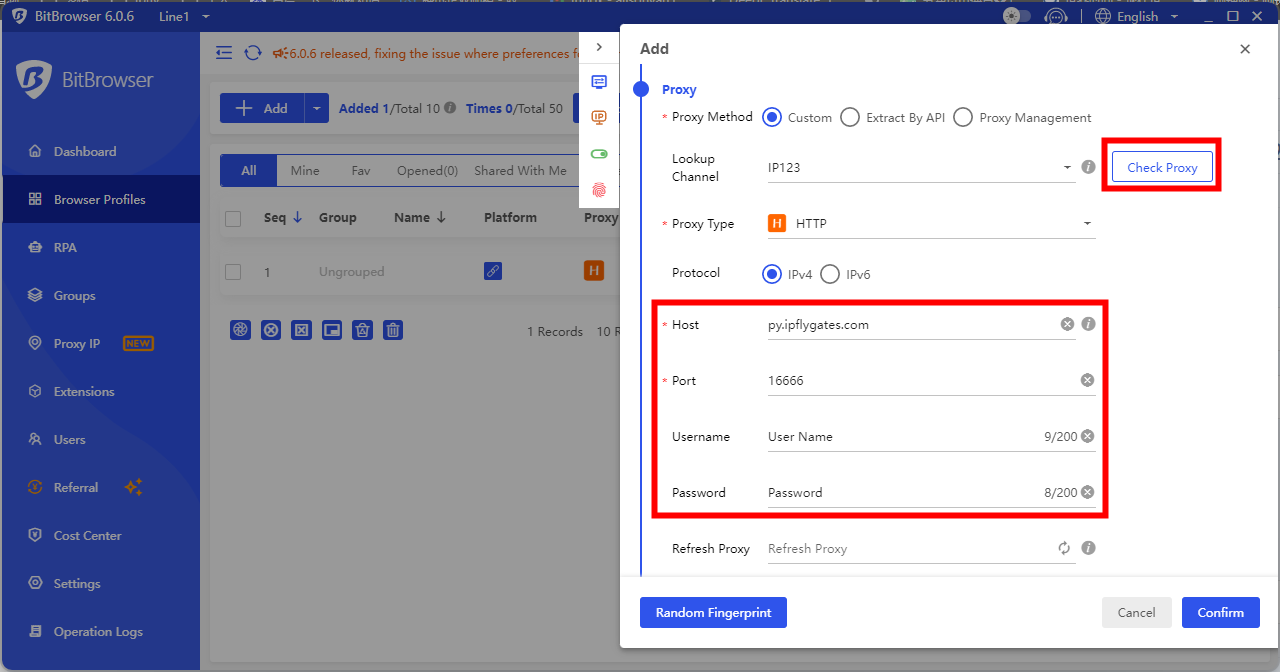Sort by Seq column
The height and width of the screenshot is (672, 1280).
(x=283, y=218)
